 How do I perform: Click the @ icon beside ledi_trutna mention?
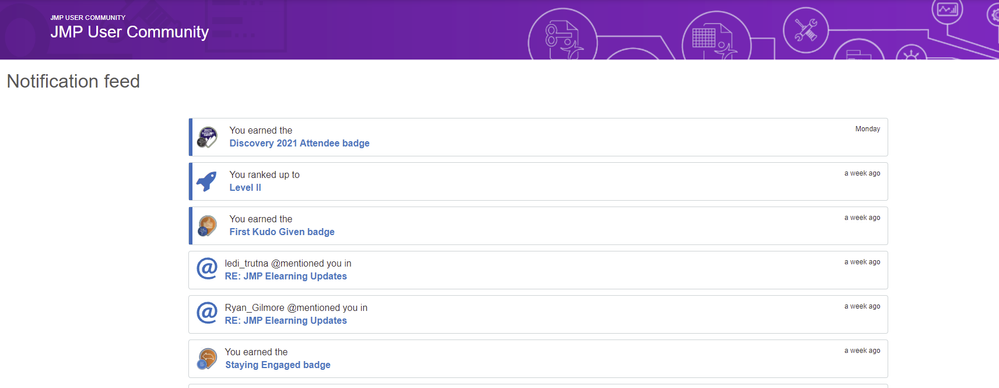[x=206, y=269]
